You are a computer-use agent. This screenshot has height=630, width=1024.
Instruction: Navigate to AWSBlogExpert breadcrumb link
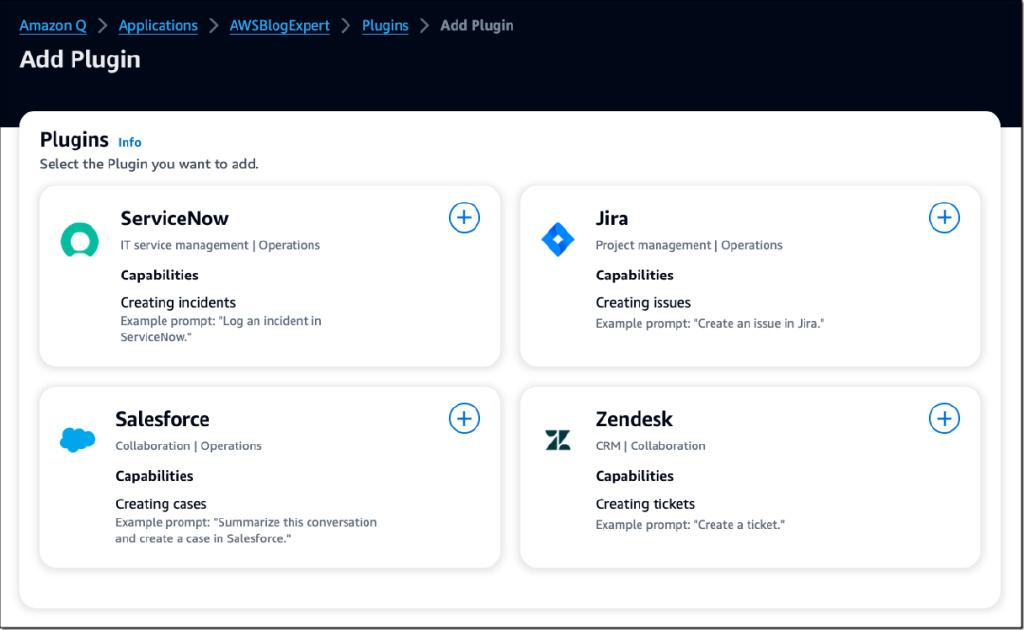click(x=279, y=26)
